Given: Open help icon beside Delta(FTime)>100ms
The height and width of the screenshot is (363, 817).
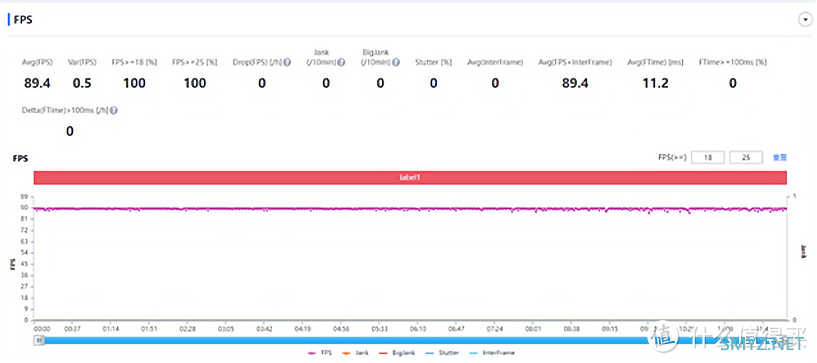Looking at the screenshot, I should coord(114,110).
